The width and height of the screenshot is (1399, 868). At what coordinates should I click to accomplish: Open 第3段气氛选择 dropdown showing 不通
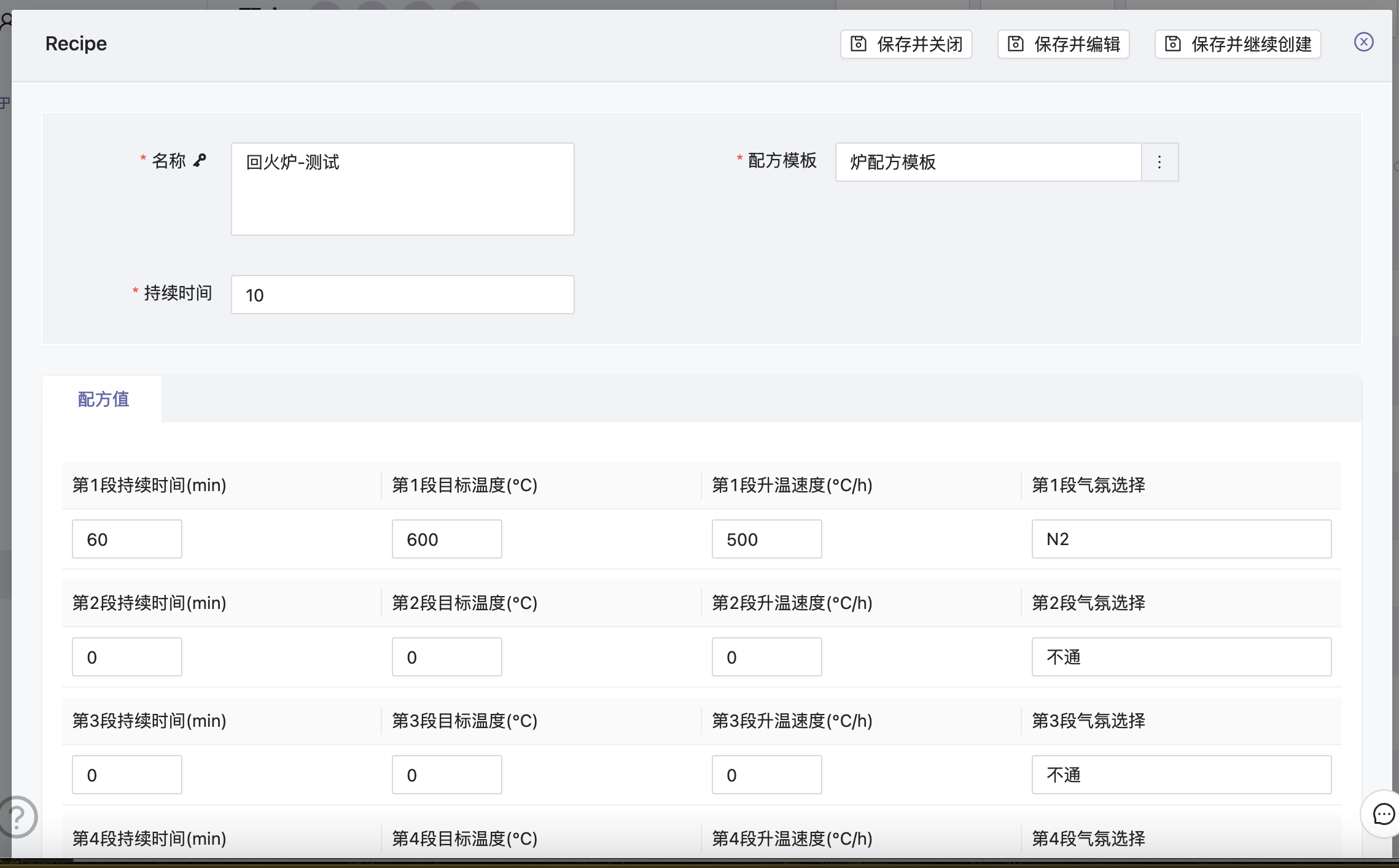(1181, 775)
